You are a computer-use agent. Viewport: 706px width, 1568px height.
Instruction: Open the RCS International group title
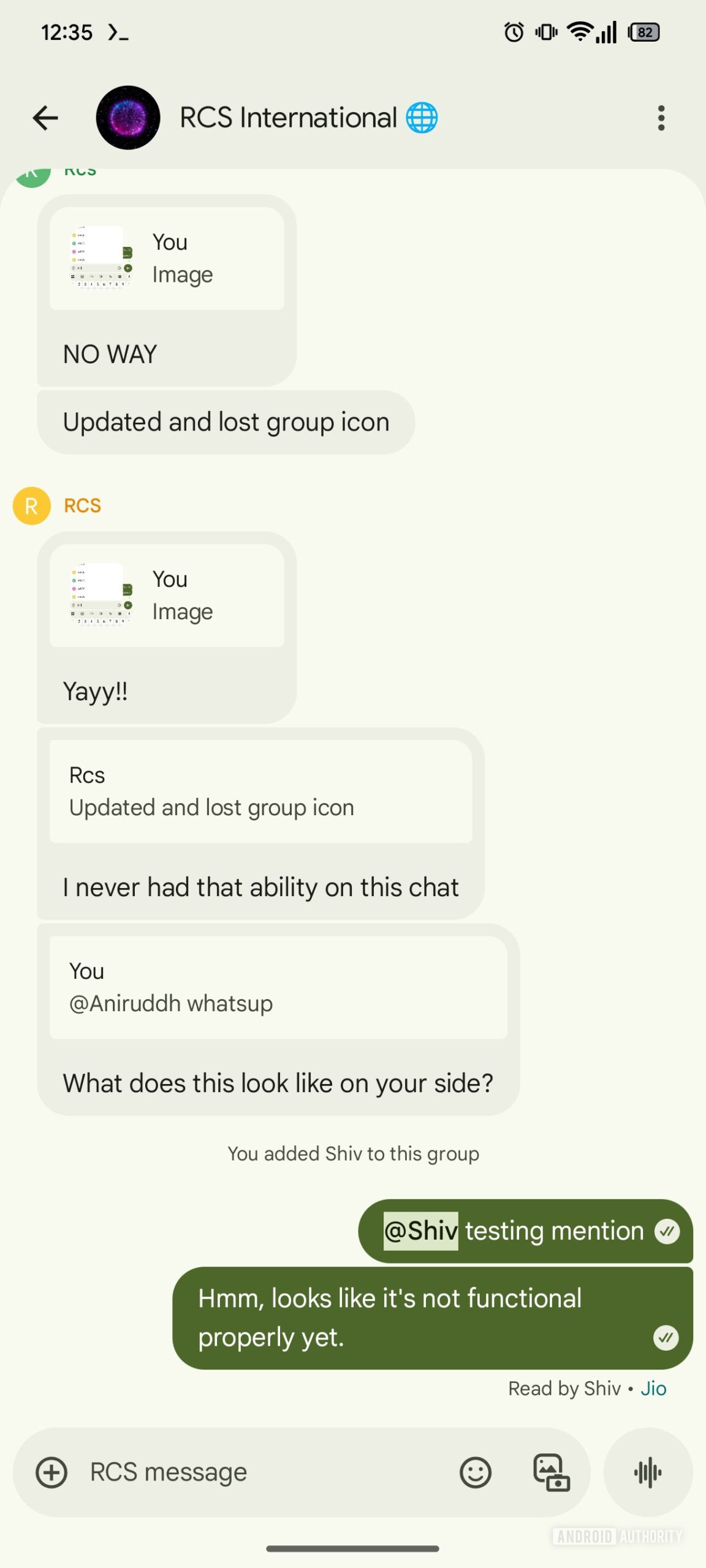[288, 118]
